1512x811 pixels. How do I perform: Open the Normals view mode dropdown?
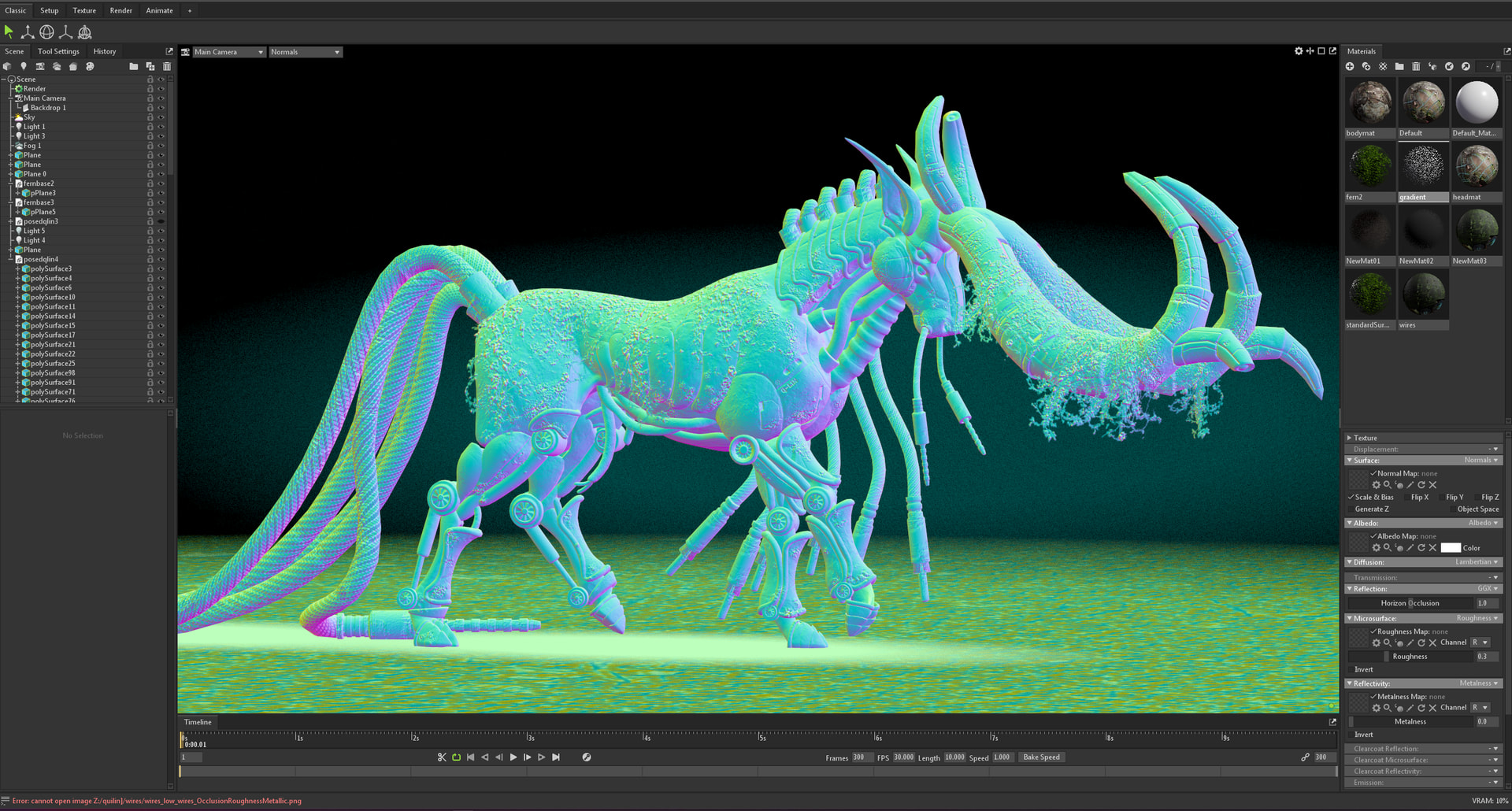305,52
